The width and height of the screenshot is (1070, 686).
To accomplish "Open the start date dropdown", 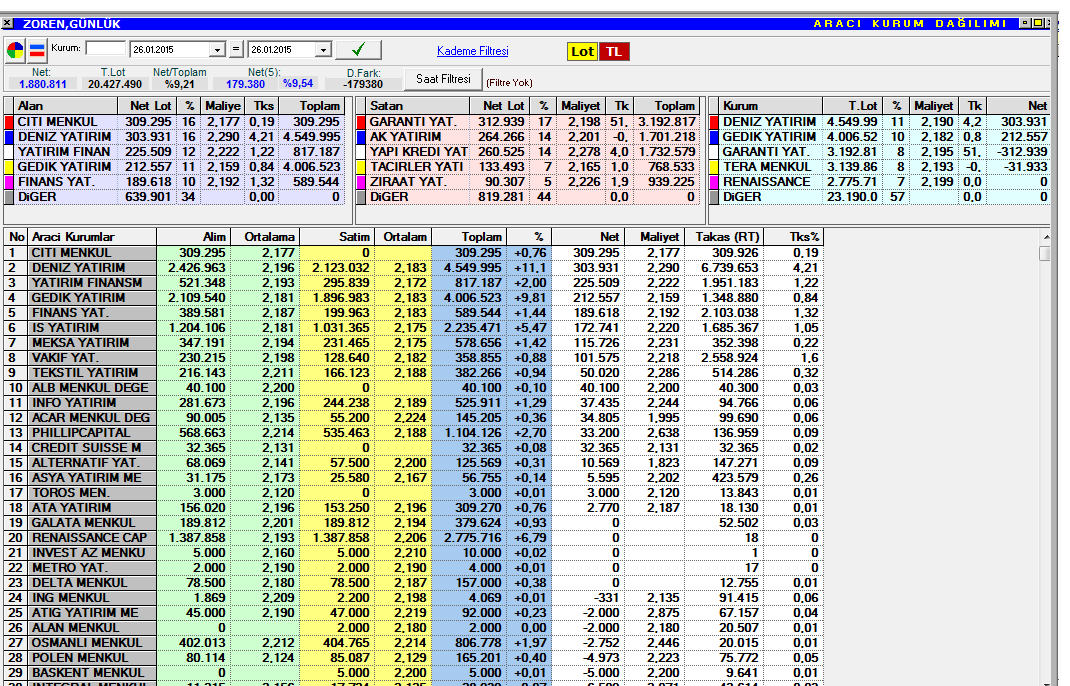I will pos(217,50).
